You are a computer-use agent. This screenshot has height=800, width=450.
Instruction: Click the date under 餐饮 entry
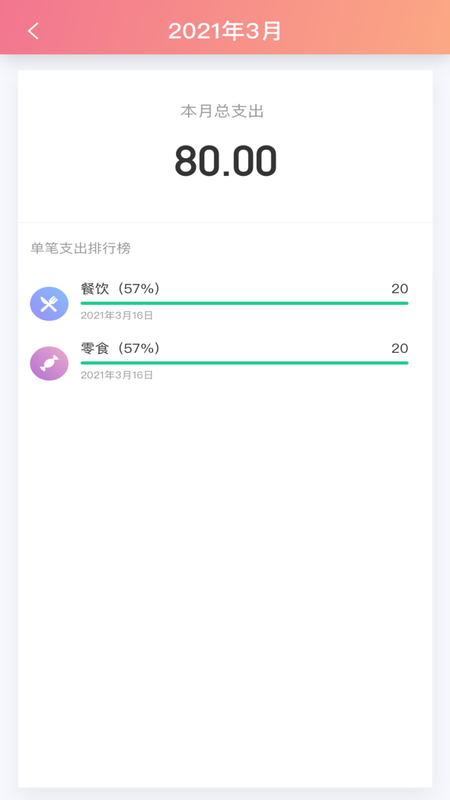tap(117, 316)
